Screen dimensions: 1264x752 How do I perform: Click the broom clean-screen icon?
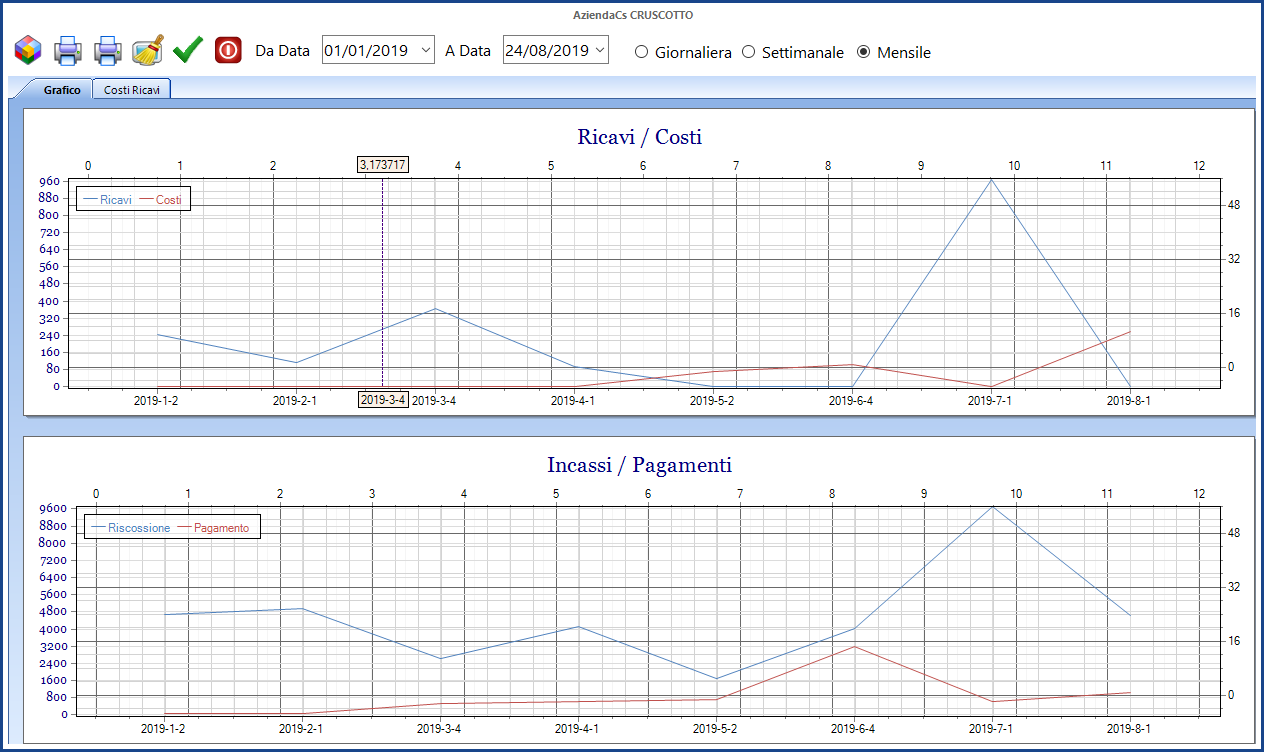147,48
